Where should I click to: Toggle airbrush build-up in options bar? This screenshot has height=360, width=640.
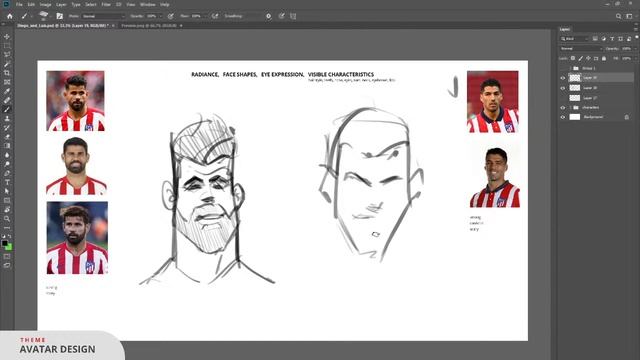click(x=215, y=16)
